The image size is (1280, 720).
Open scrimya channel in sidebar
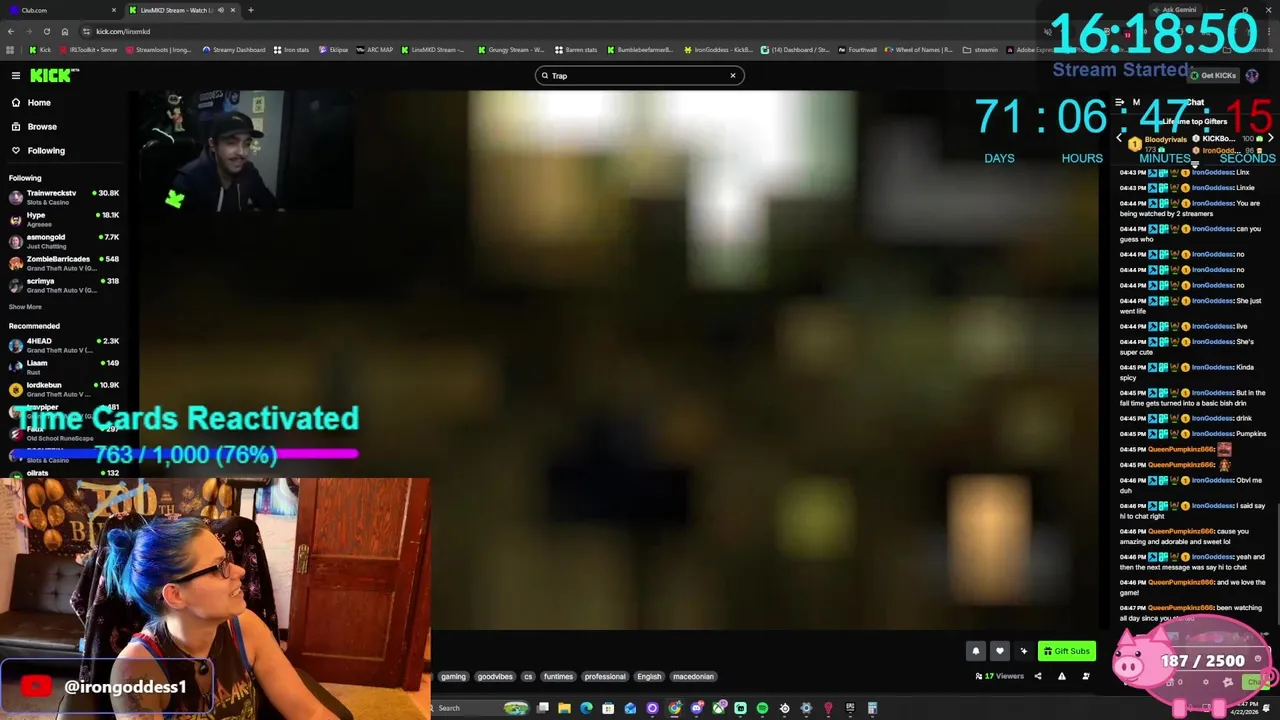[x=64, y=285]
